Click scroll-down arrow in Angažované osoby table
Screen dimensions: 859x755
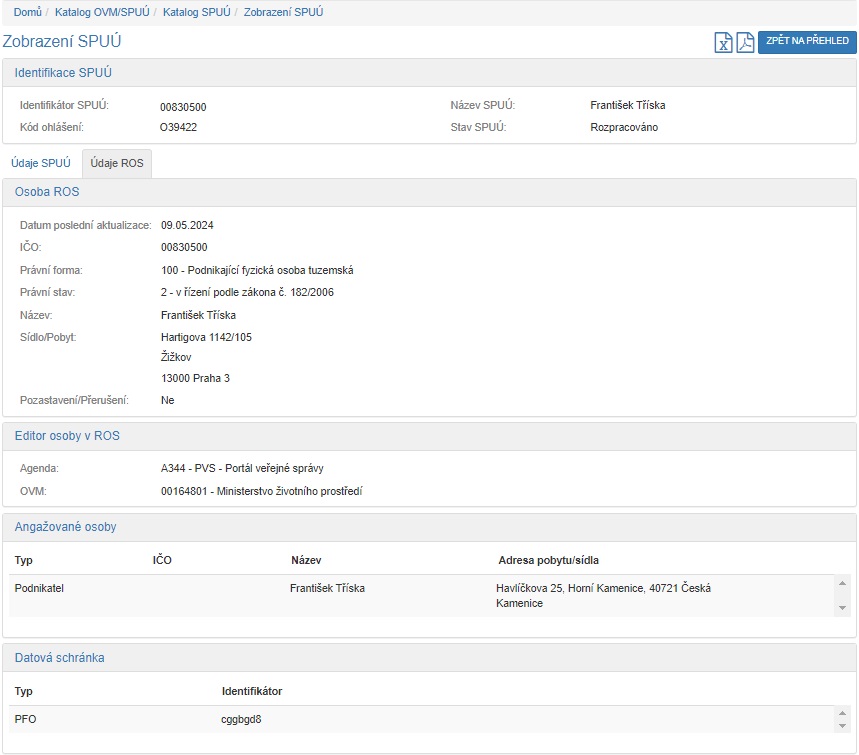(x=843, y=607)
